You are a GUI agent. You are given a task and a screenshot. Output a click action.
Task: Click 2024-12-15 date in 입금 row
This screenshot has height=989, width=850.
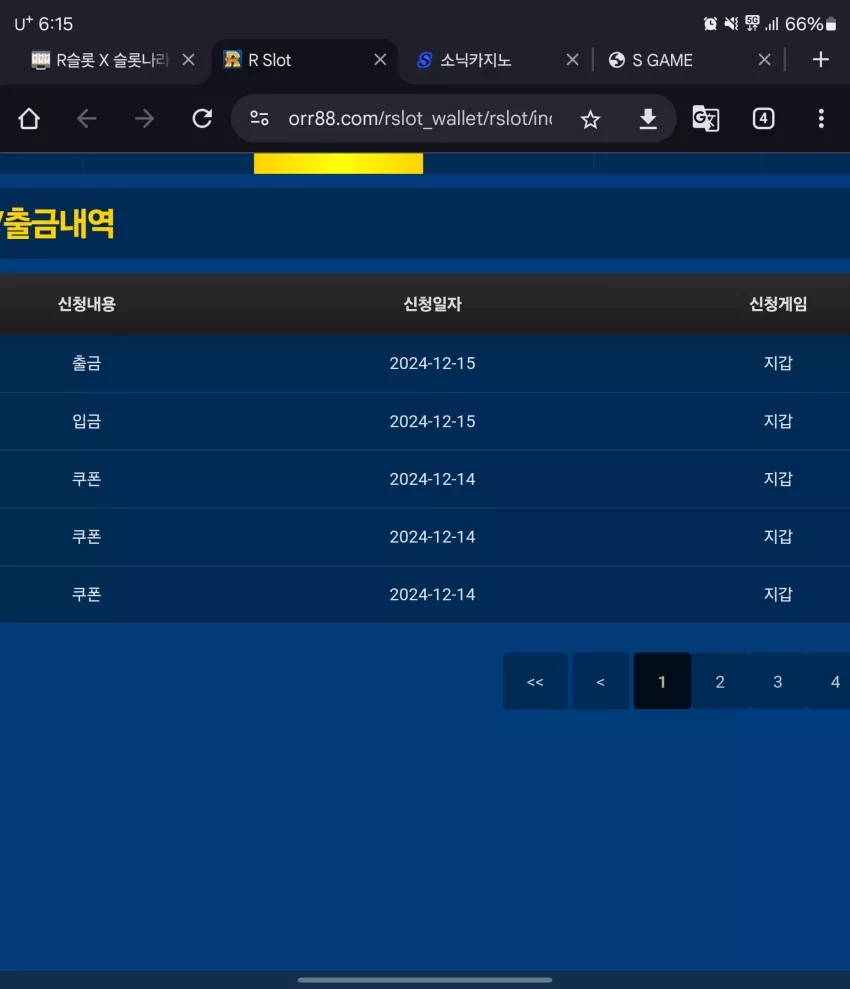pyautogui.click(x=433, y=421)
